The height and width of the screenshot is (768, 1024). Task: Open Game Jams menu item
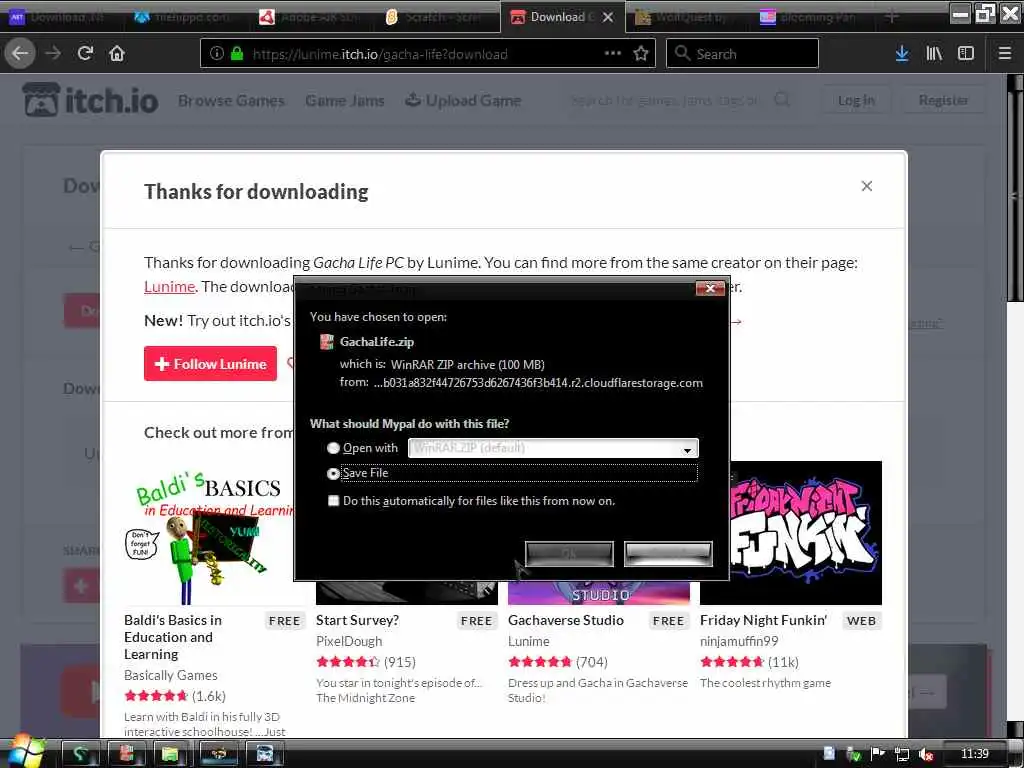(x=345, y=101)
